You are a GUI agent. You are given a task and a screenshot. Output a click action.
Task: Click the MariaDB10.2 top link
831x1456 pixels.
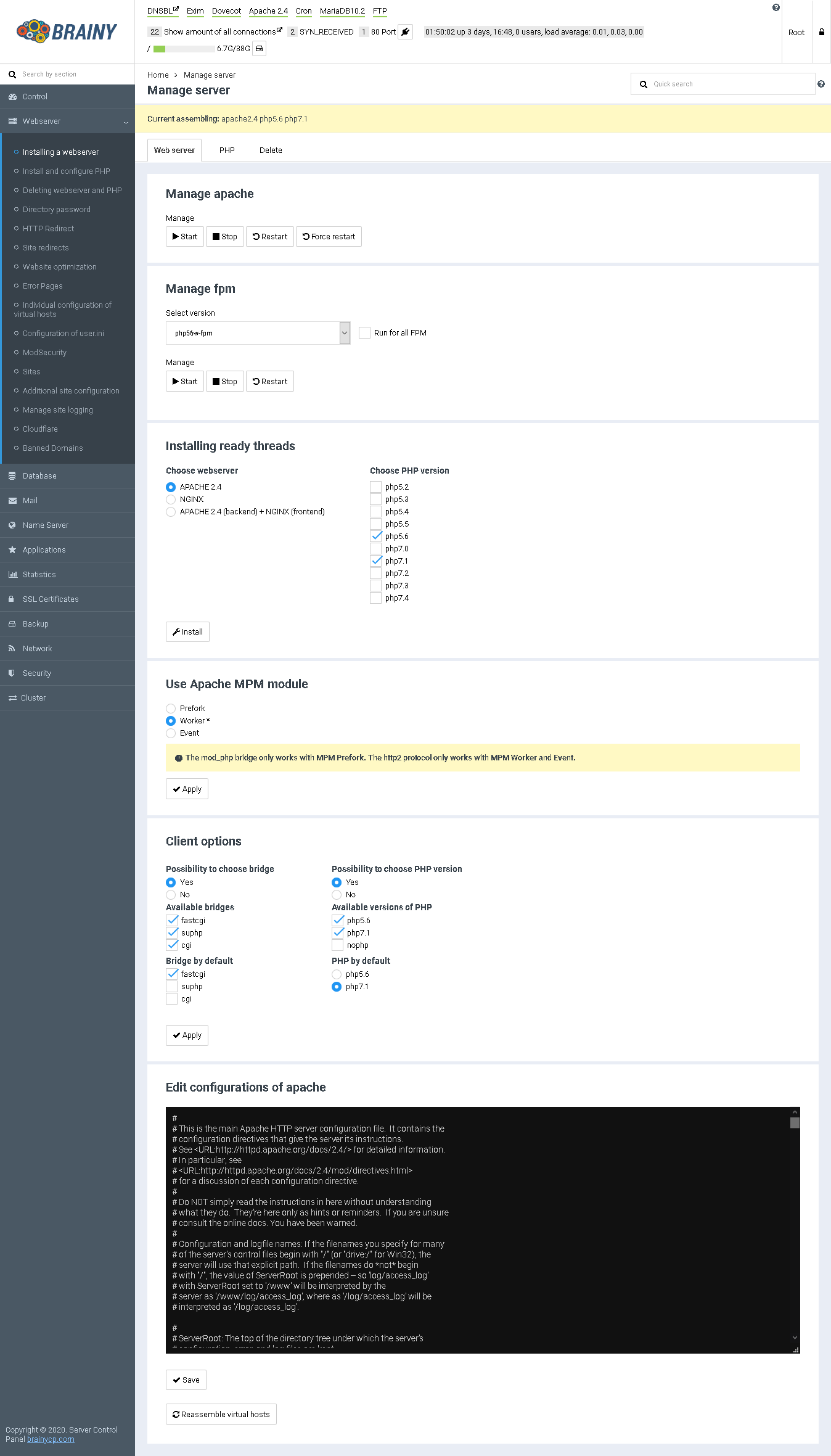click(342, 11)
